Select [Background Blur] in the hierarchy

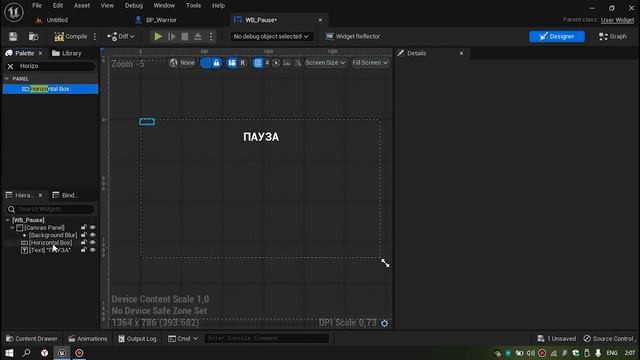coord(53,235)
